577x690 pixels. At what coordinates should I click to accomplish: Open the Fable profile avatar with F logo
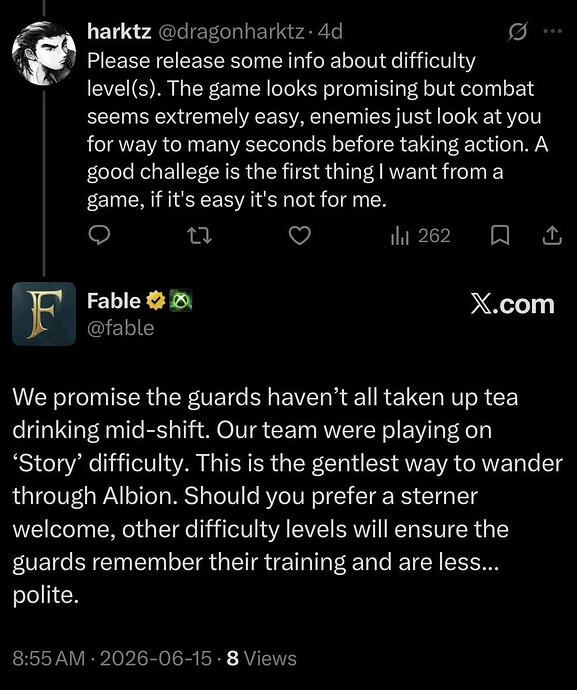[x=44, y=314]
